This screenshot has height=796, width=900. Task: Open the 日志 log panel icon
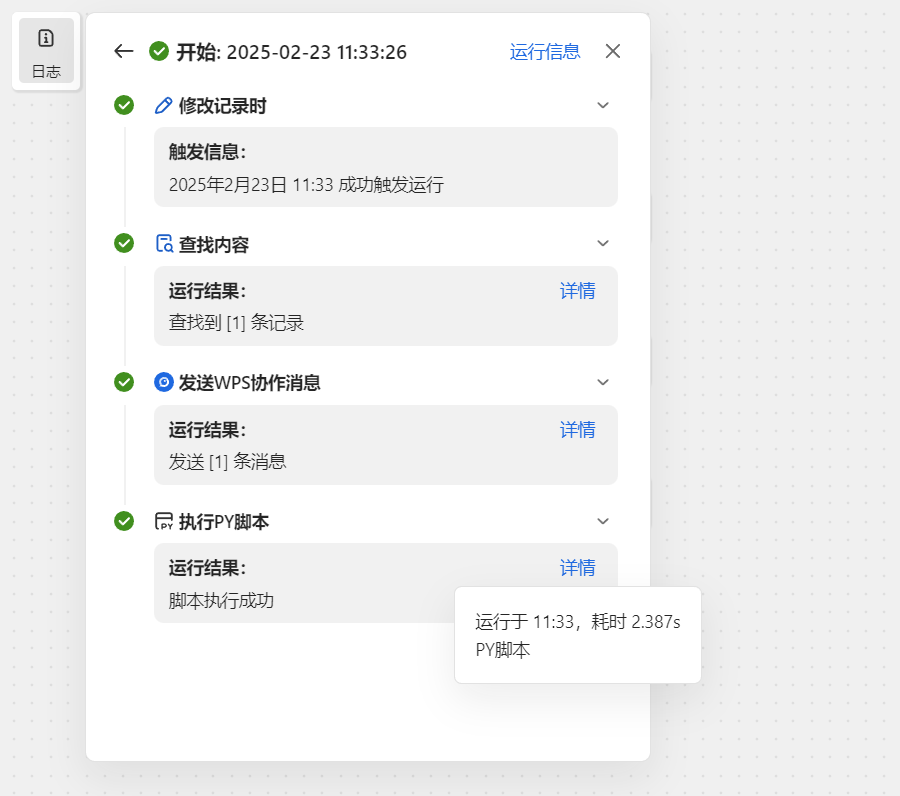(x=46, y=51)
